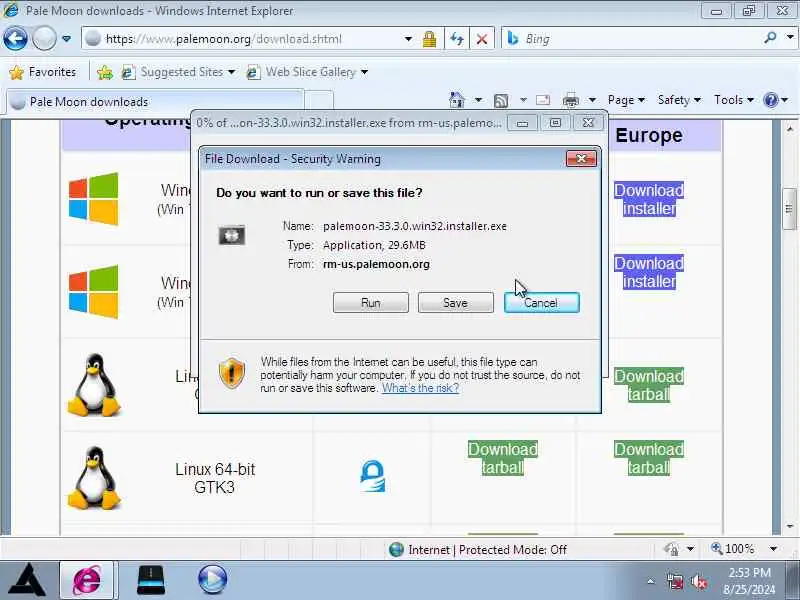The height and width of the screenshot is (600, 800).
Task: Click the first Windows logo icon
Action: pyautogui.click(x=93, y=199)
